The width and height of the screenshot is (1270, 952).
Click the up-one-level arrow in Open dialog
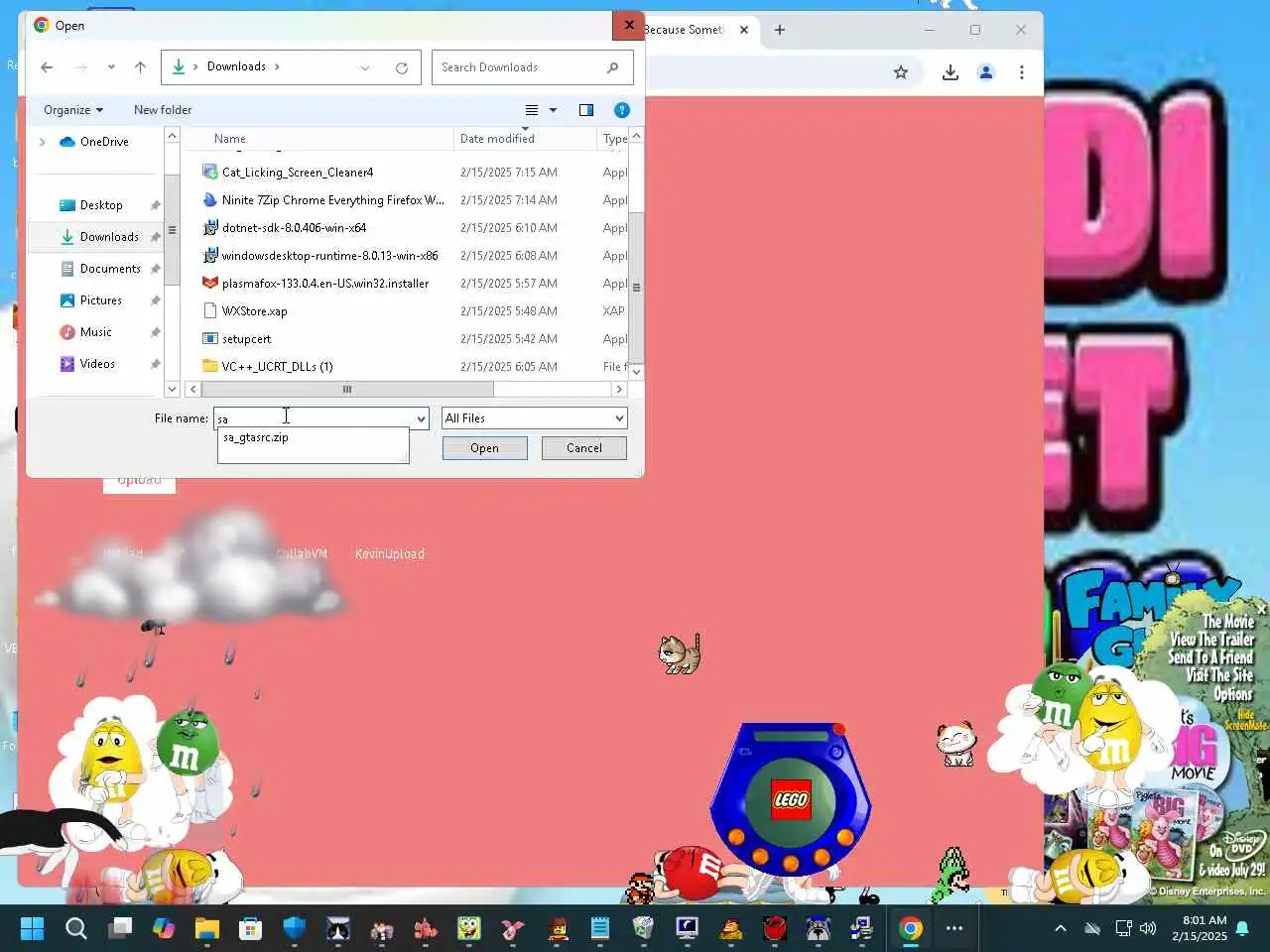click(x=140, y=67)
